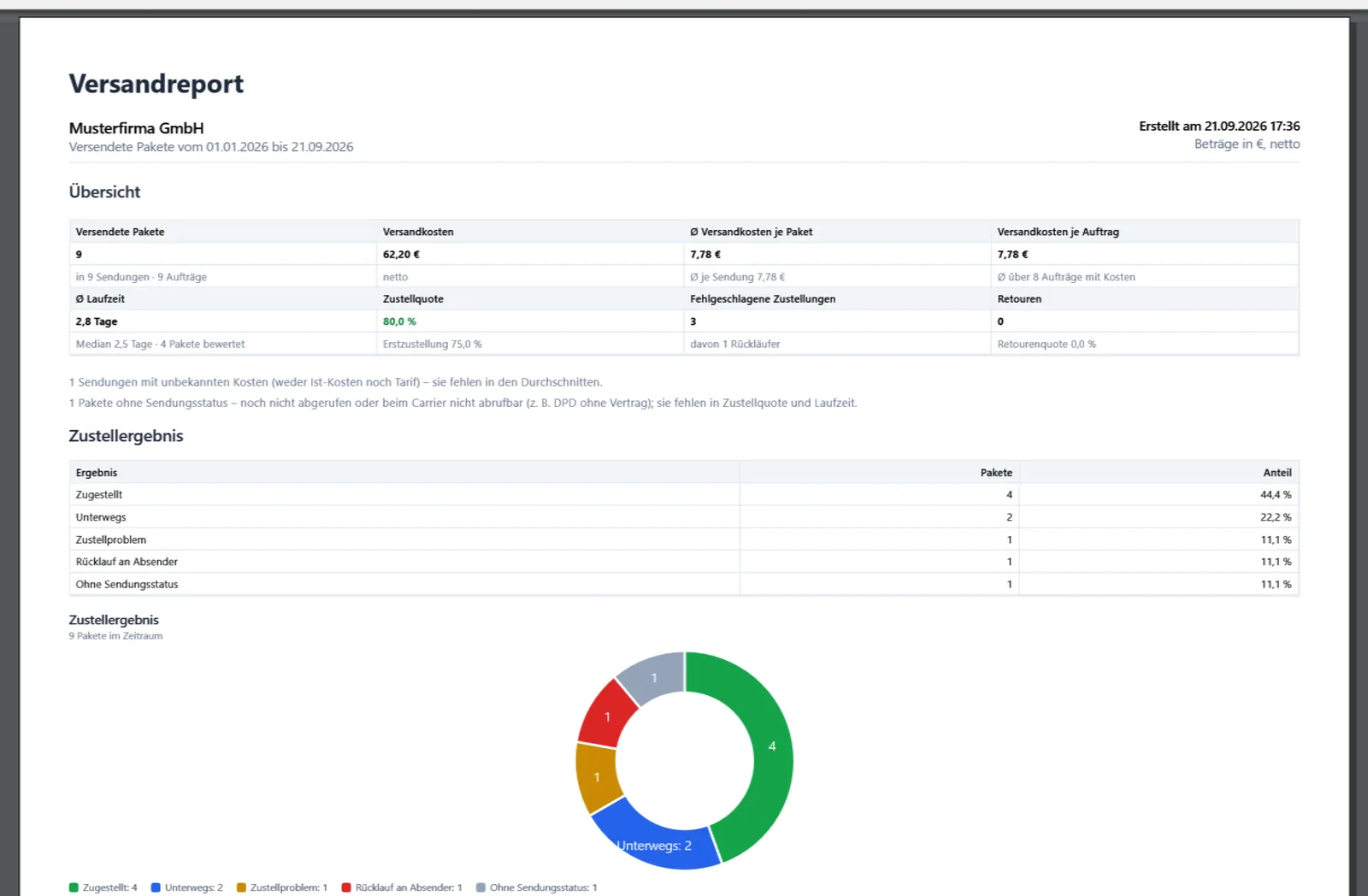The image size is (1368, 896).
Task: Click the Versandreport heading
Action: (156, 84)
